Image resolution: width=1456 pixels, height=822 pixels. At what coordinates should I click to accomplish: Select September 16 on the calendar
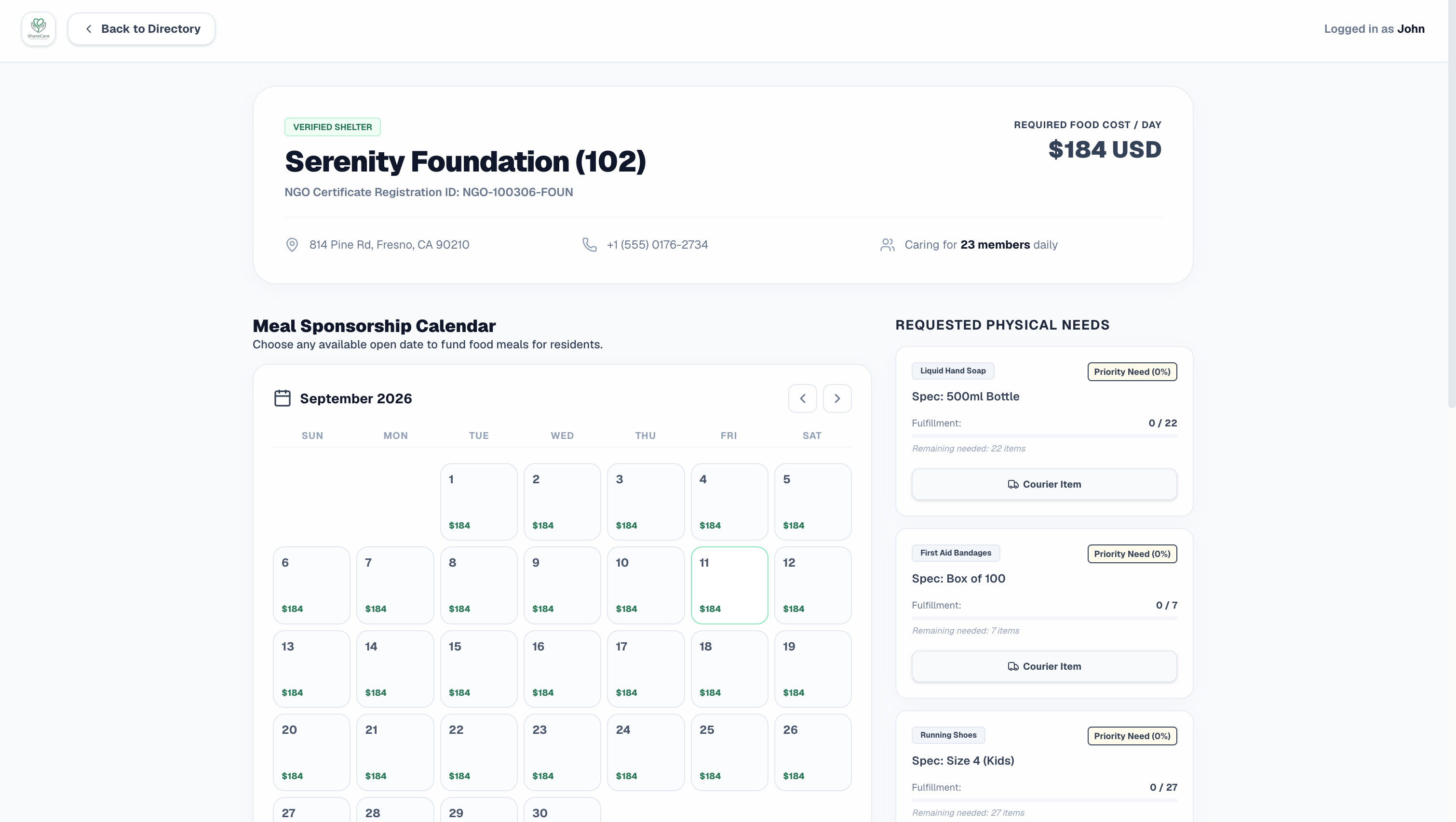(562, 669)
